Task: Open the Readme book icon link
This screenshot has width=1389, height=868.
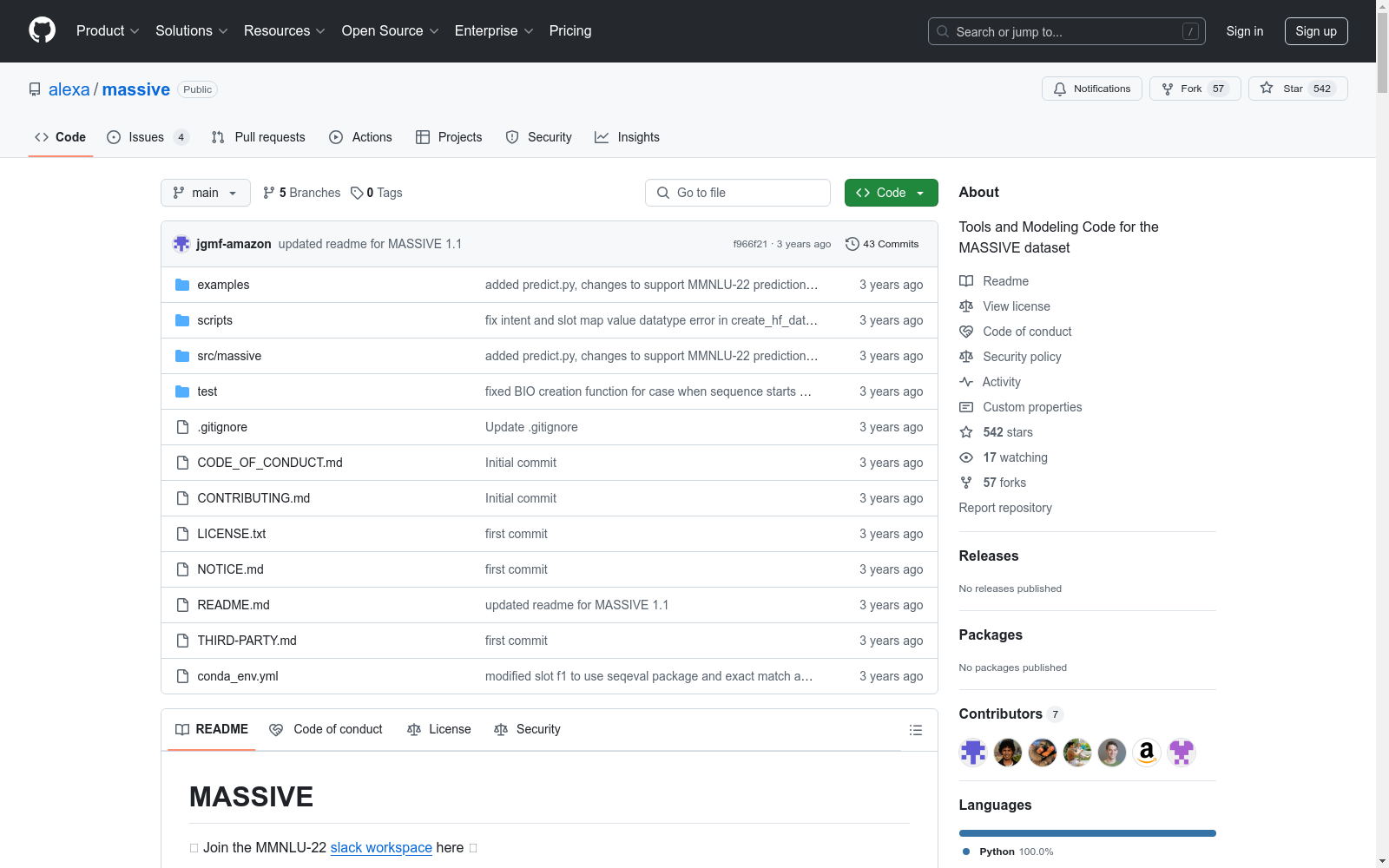Action: point(966,281)
